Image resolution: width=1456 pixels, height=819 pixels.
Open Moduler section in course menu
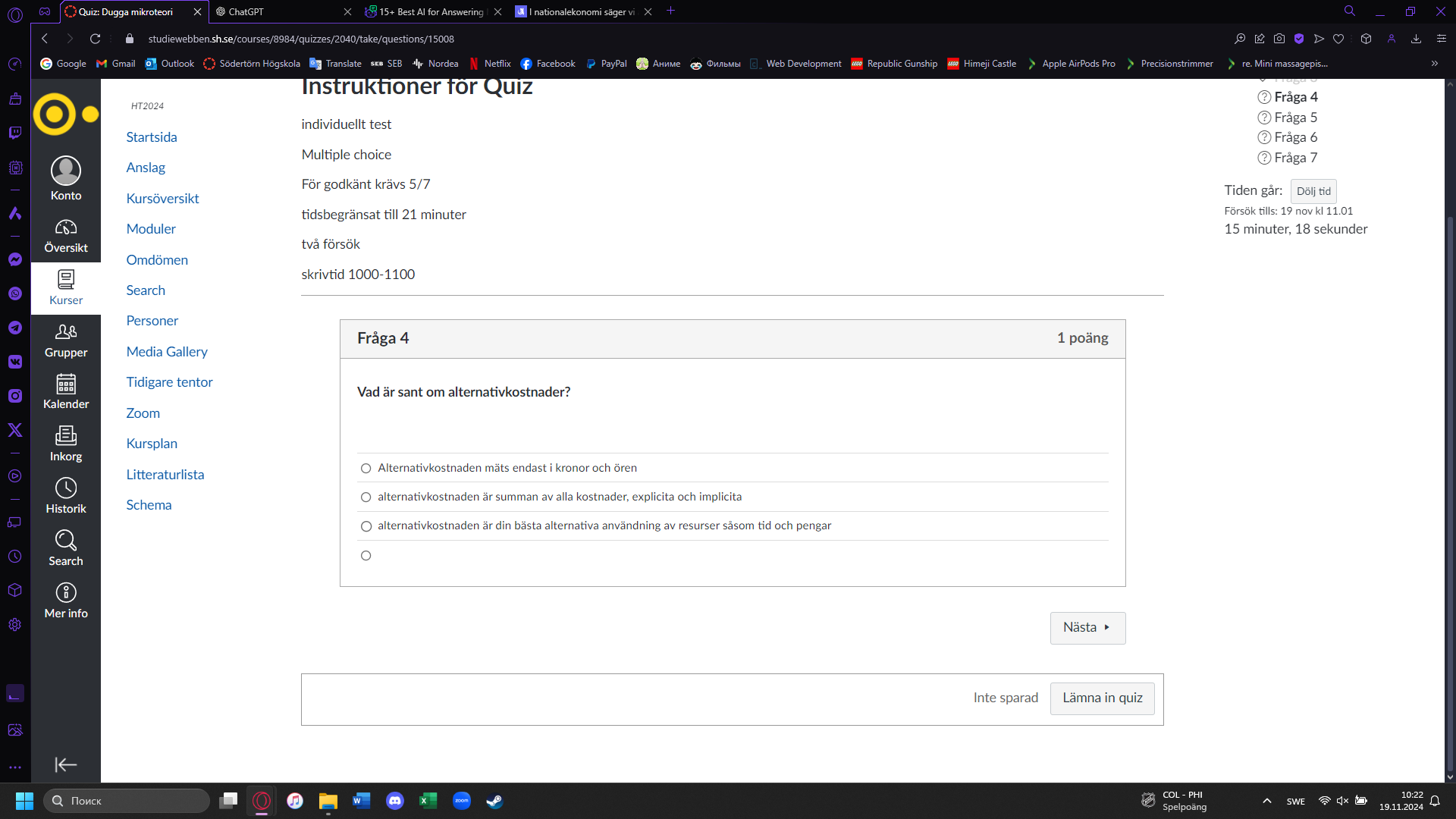150,228
